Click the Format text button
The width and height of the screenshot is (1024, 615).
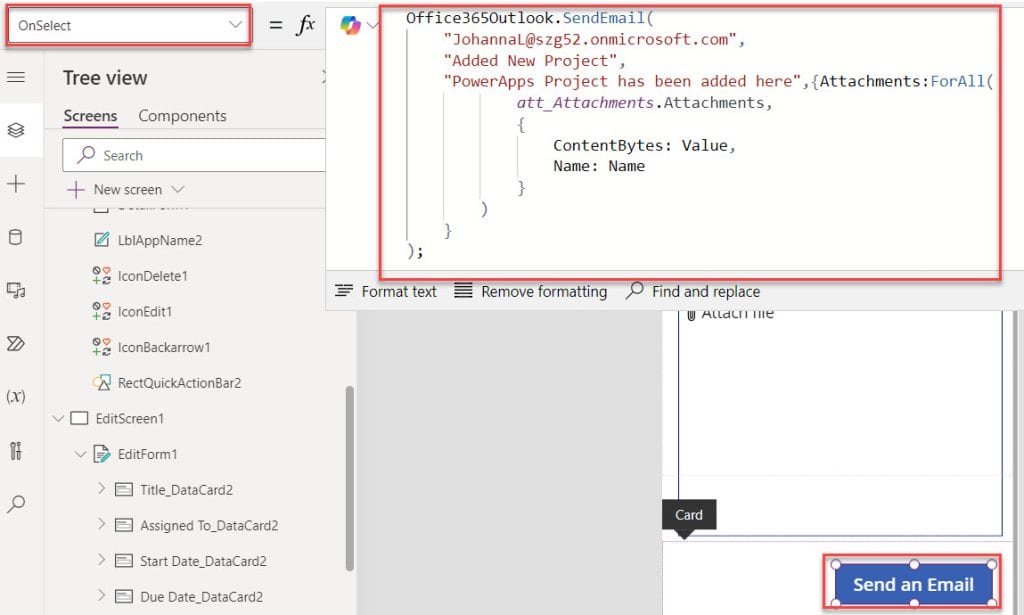pyautogui.click(x=385, y=291)
